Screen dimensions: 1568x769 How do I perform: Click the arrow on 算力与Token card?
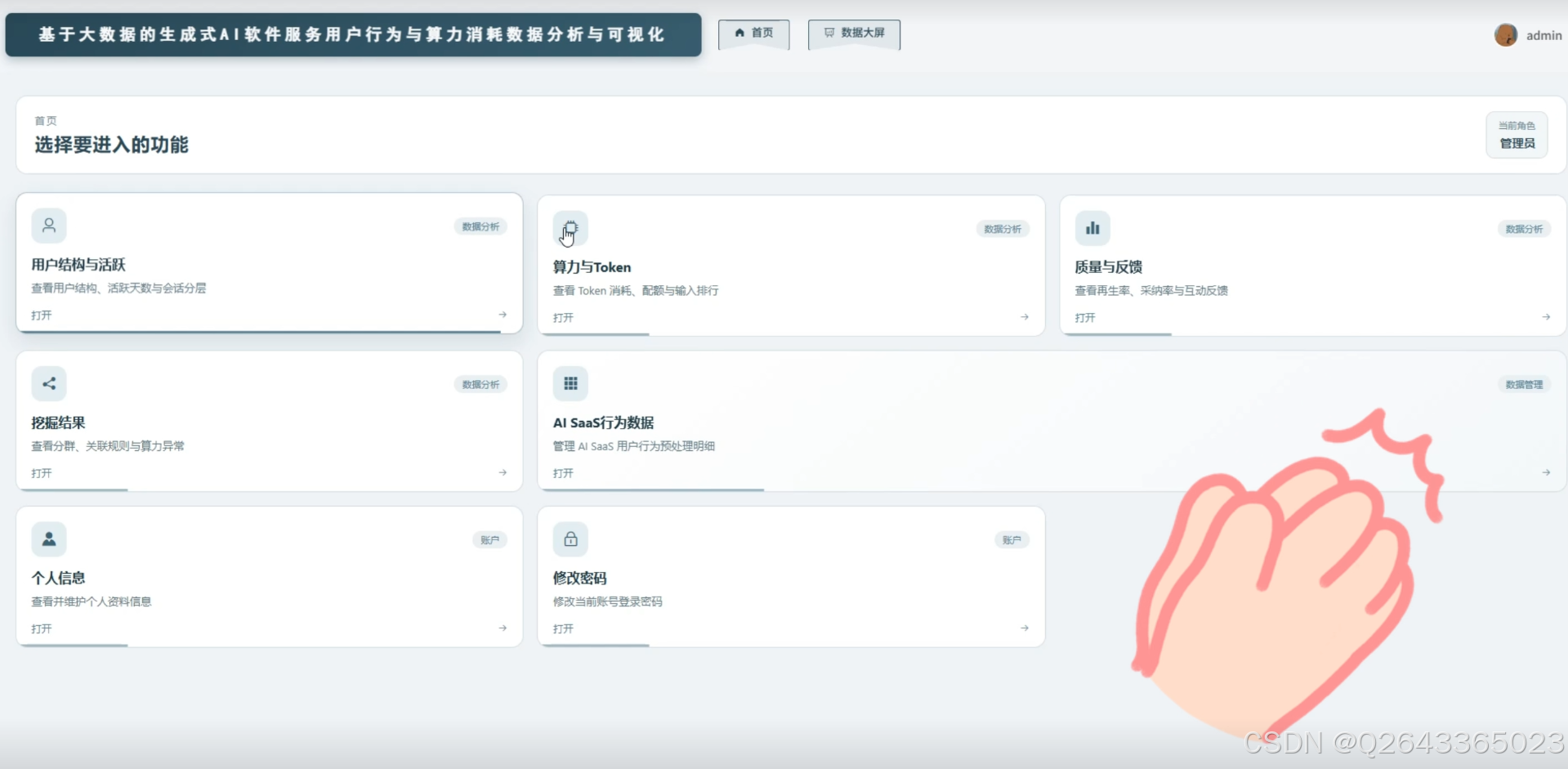tap(1025, 317)
